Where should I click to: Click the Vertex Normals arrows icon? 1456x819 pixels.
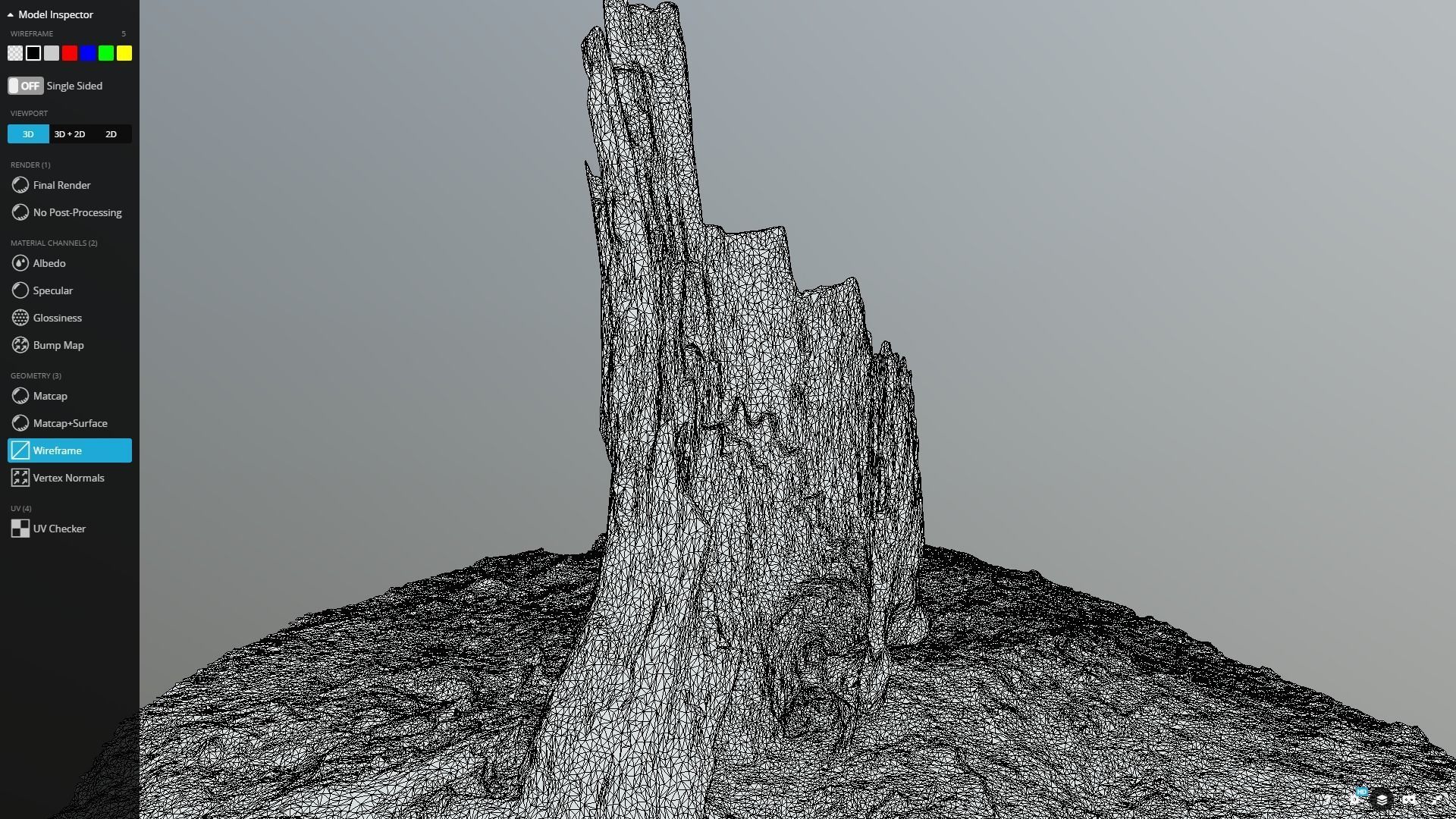click(20, 478)
